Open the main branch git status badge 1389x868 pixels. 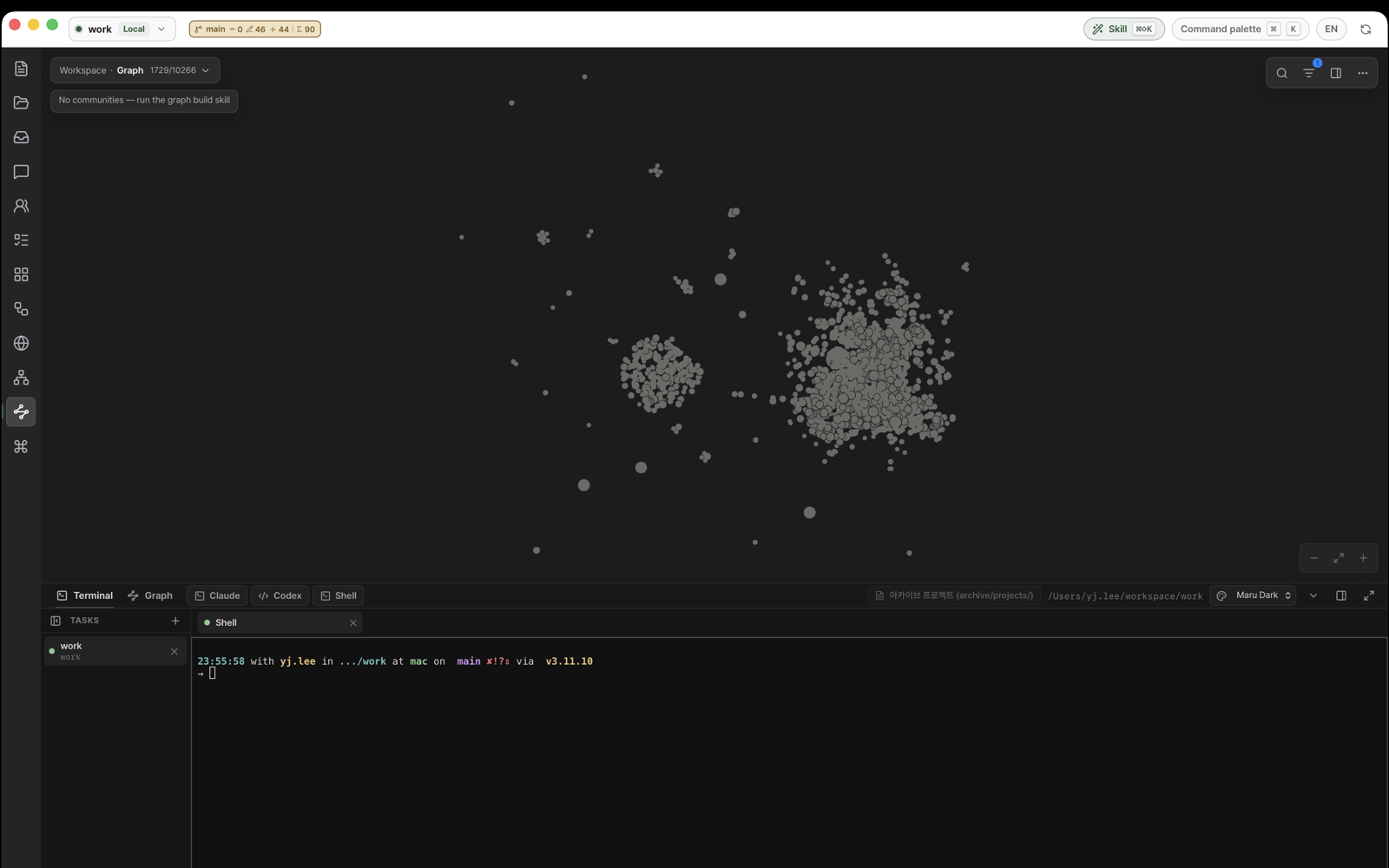coord(255,29)
